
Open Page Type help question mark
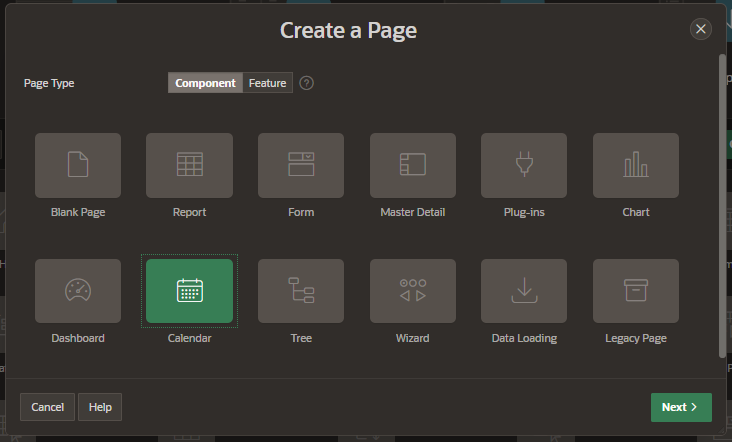tap(306, 83)
